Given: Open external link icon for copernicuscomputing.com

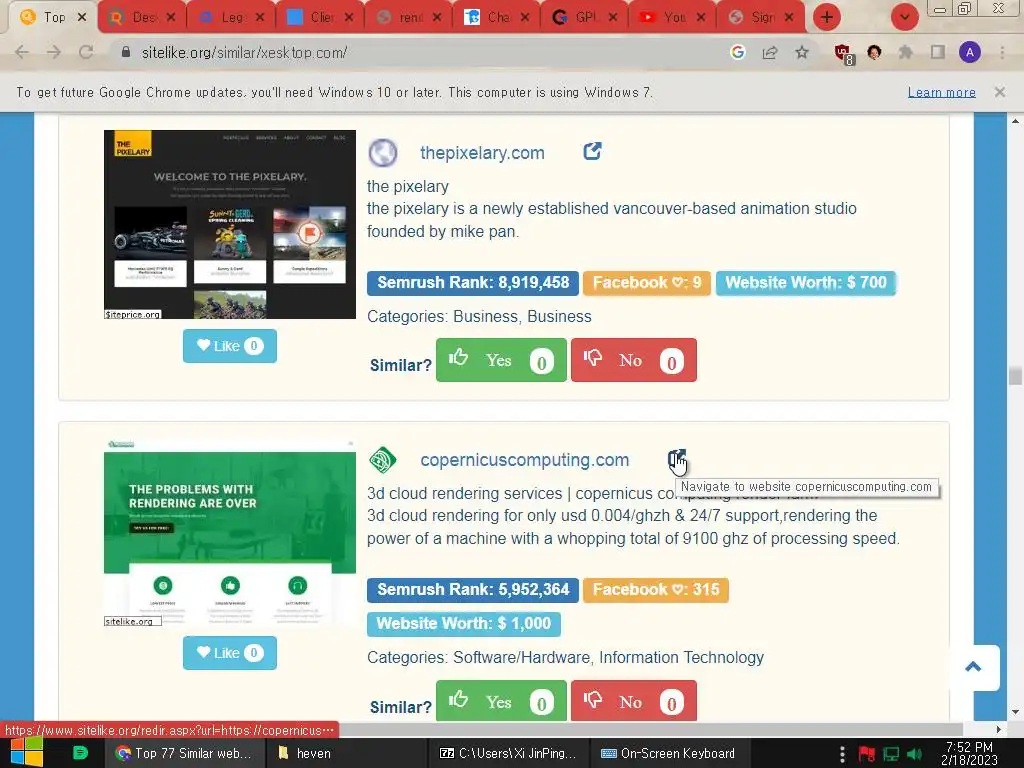Looking at the screenshot, I should pyautogui.click(x=677, y=460).
